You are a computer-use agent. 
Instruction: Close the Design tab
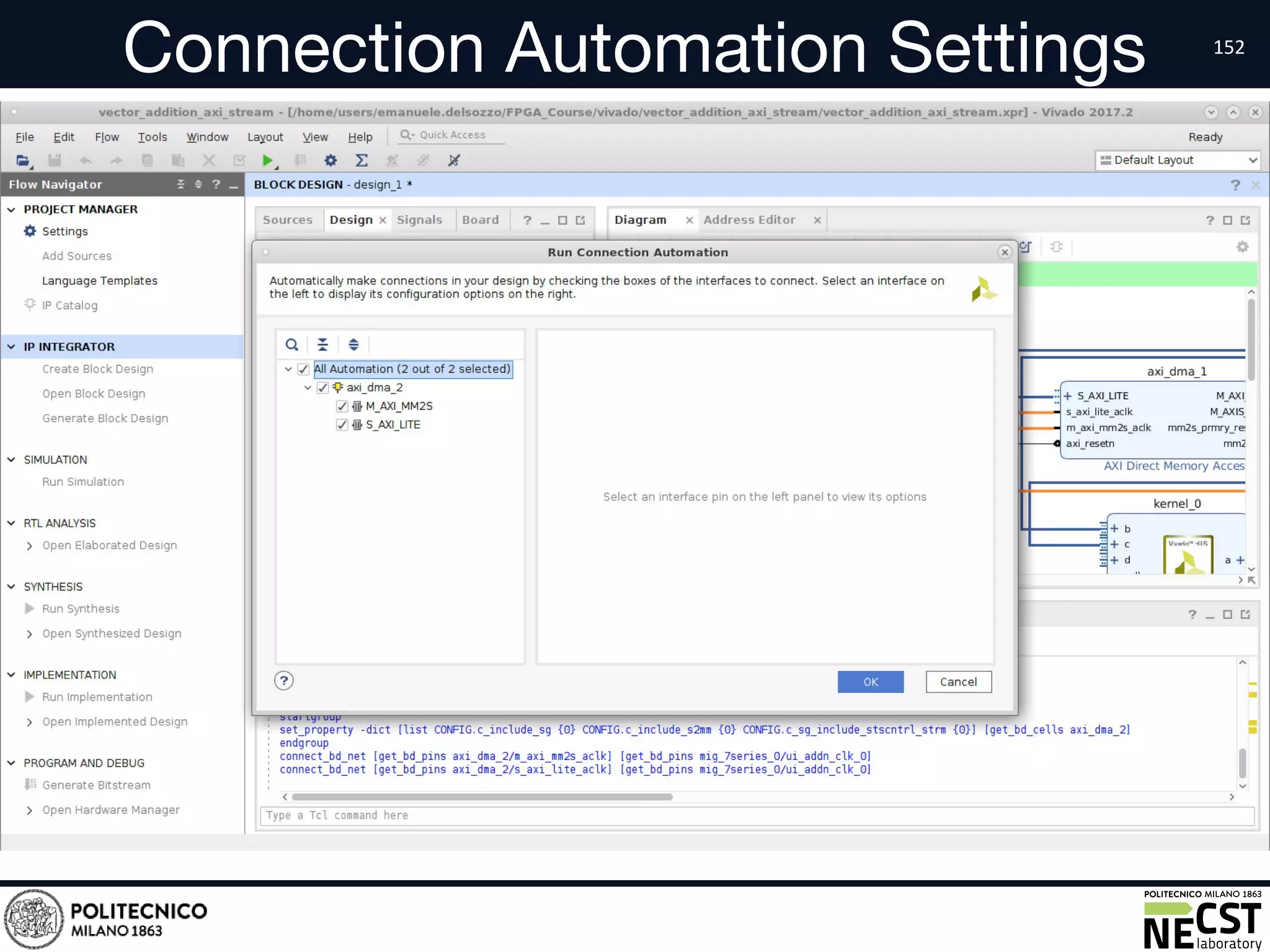(383, 220)
